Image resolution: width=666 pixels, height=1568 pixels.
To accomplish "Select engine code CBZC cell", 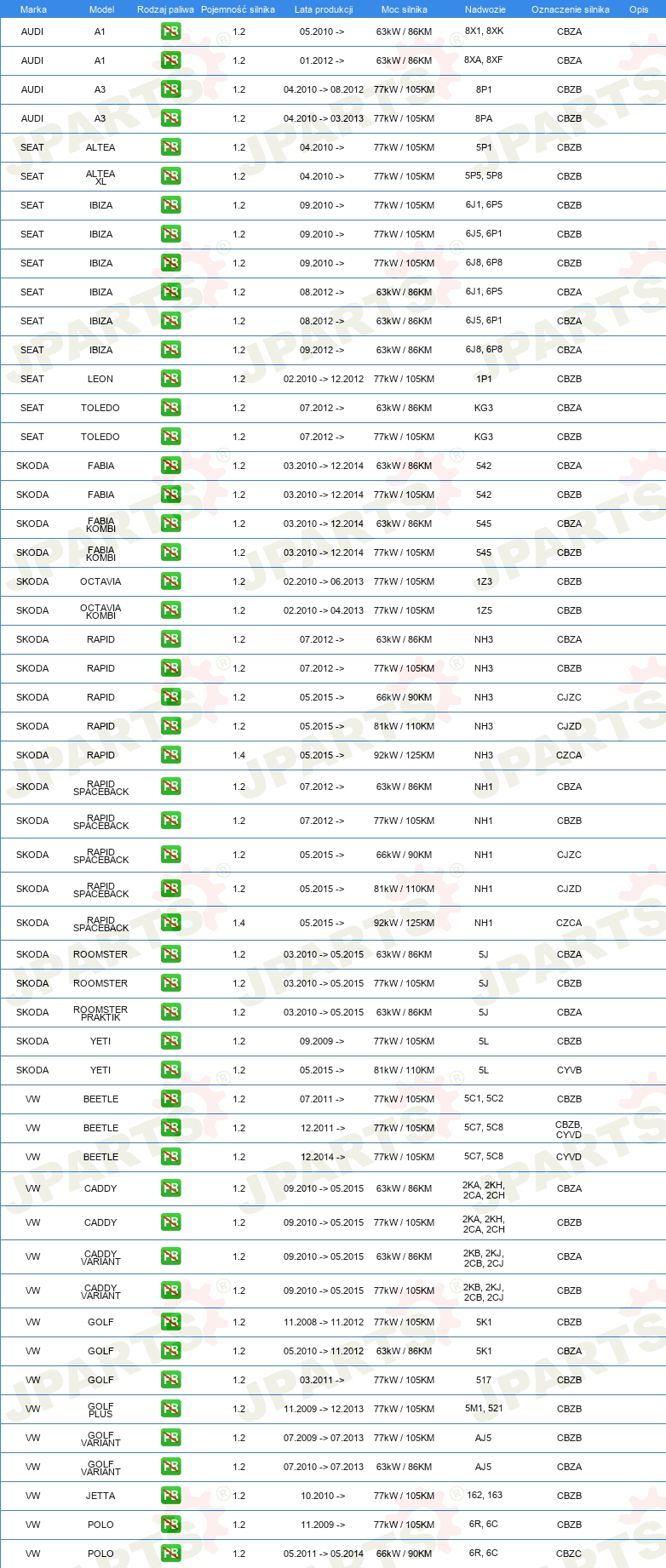I will (x=569, y=1554).
